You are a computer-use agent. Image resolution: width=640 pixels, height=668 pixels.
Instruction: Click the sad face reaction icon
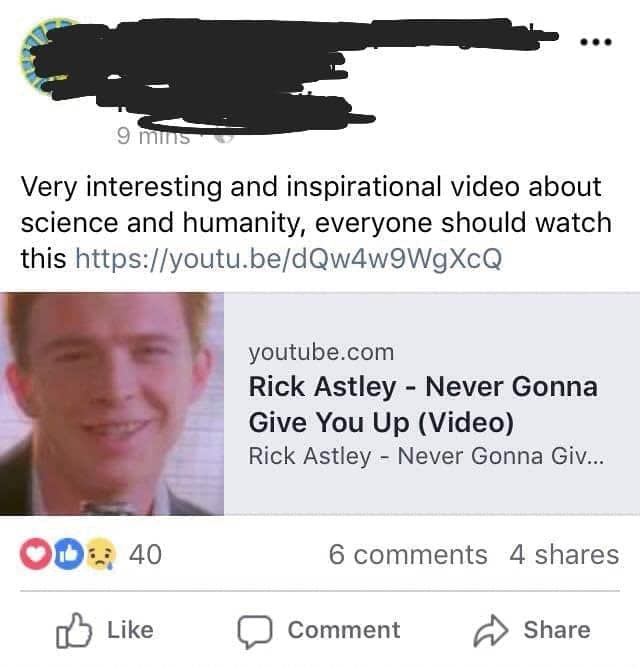(101, 554)
